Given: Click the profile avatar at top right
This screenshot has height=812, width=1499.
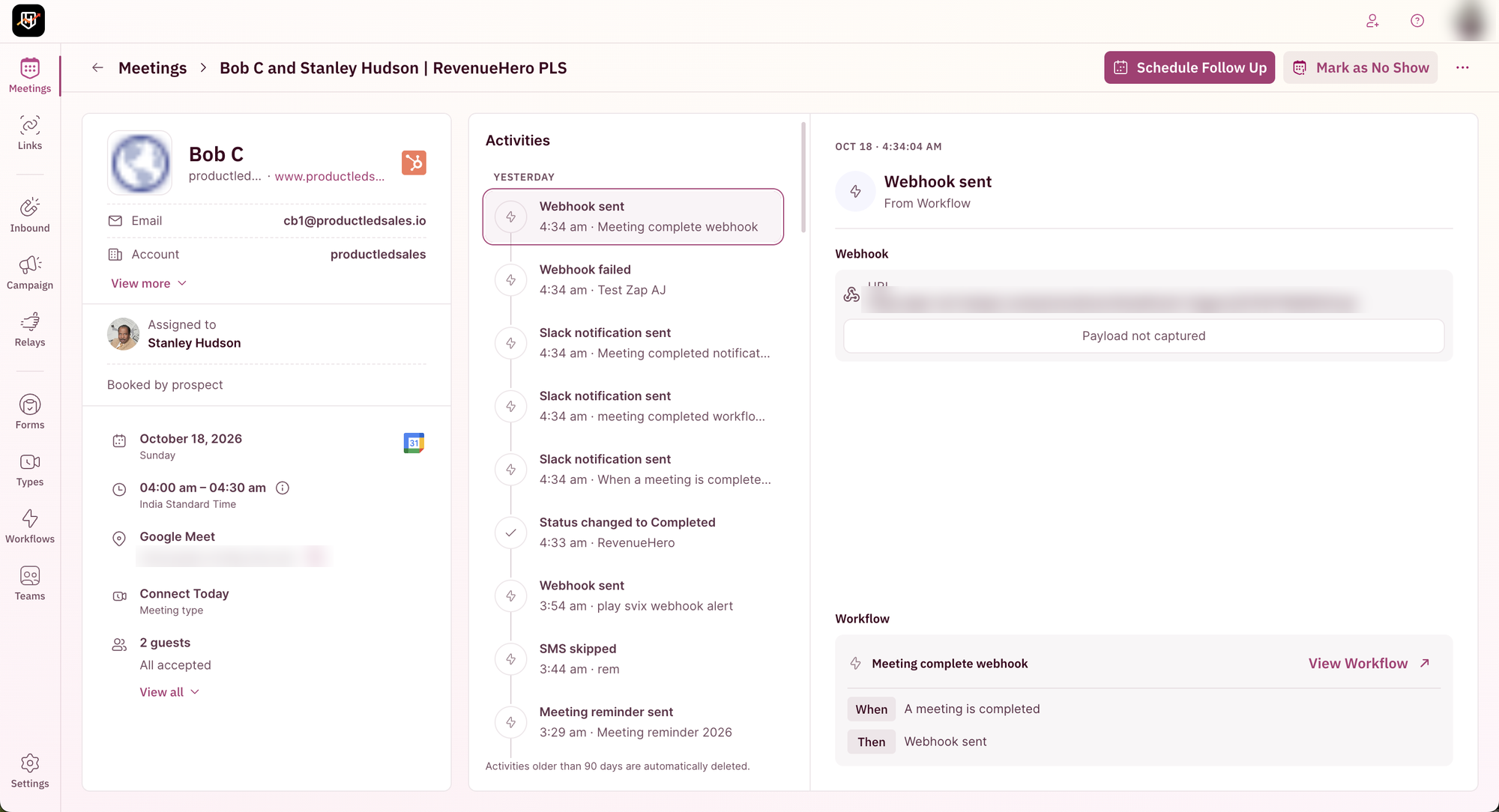Looking at the screenshot, I should [1470, 21].
